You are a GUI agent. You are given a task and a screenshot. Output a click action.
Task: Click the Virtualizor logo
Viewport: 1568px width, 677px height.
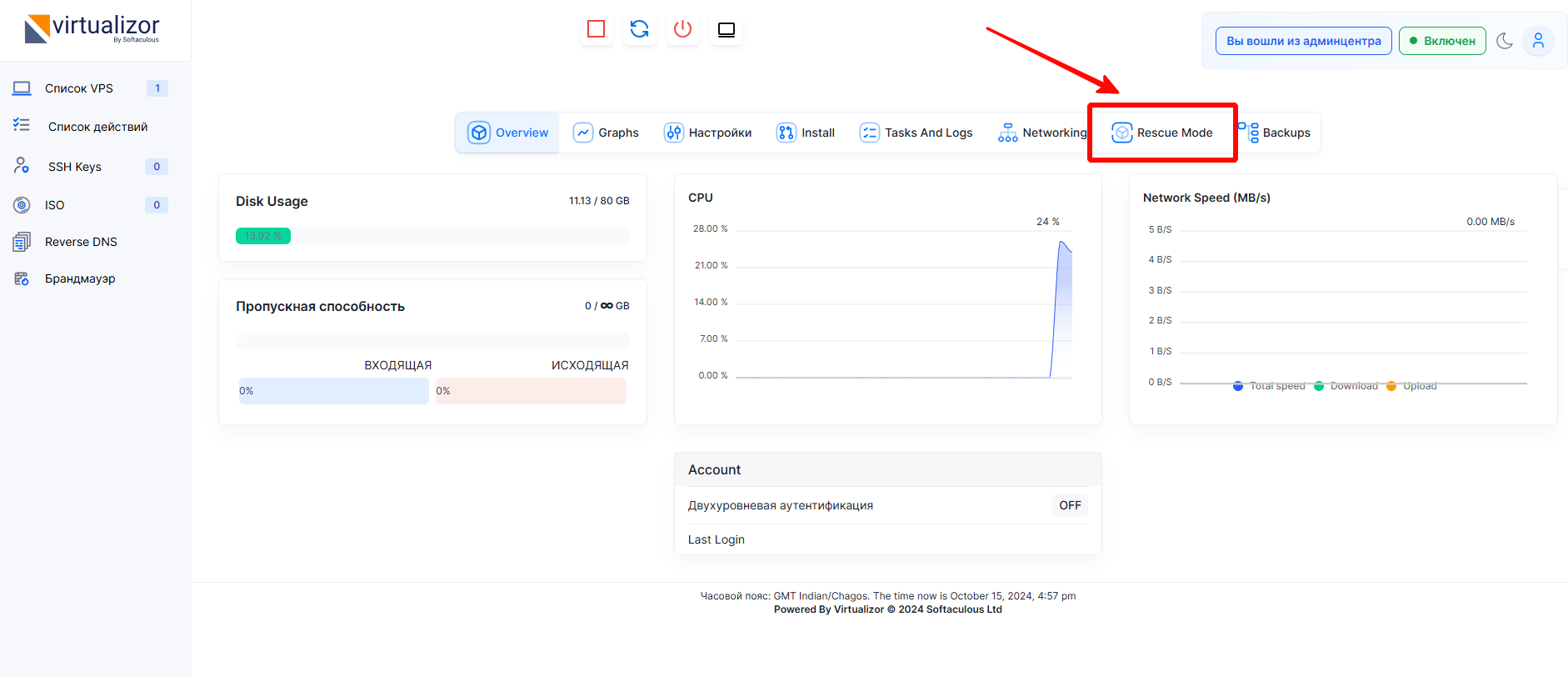click(92, 29)
